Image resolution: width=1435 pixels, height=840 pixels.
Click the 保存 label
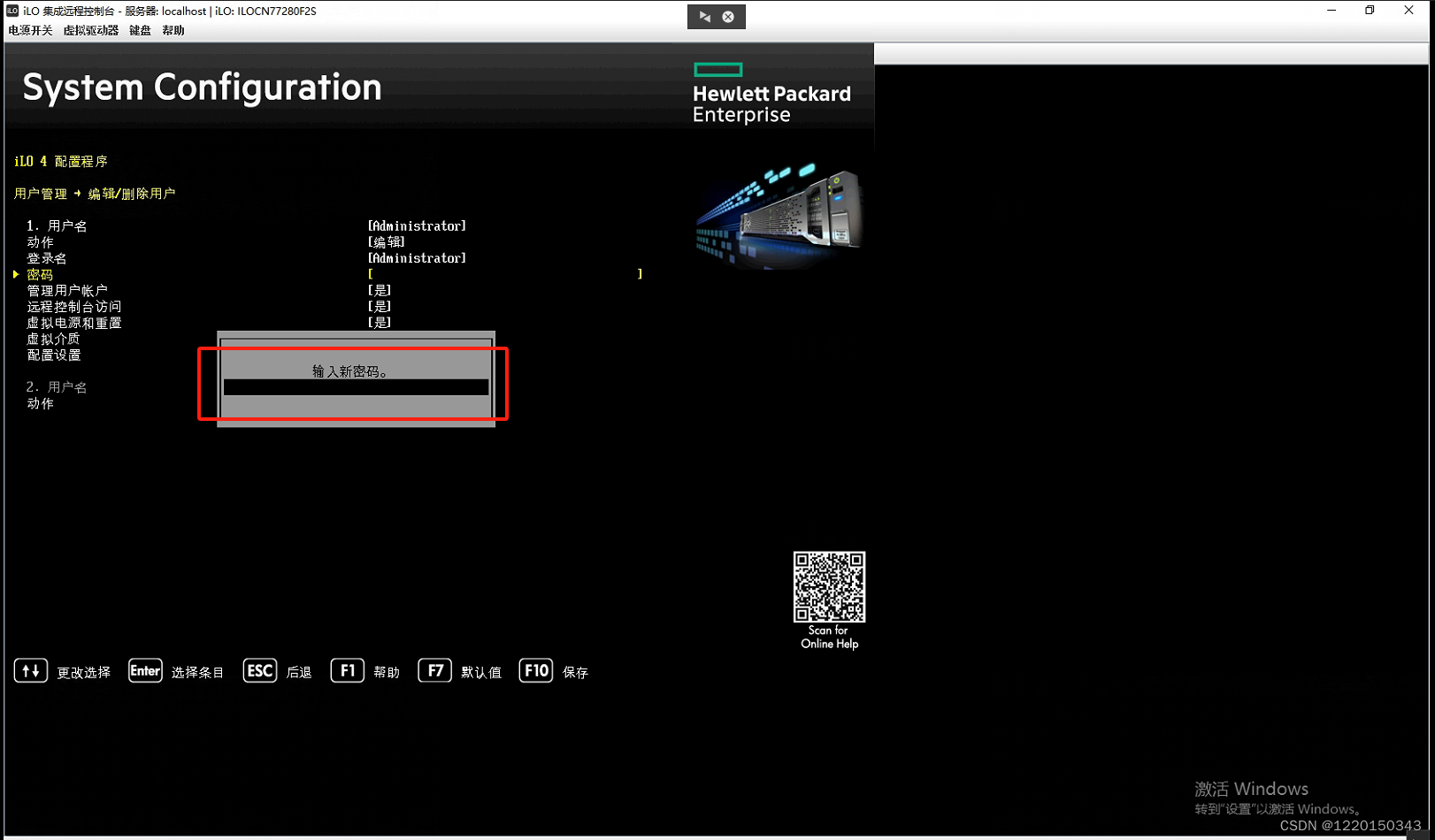pos(575,673)
